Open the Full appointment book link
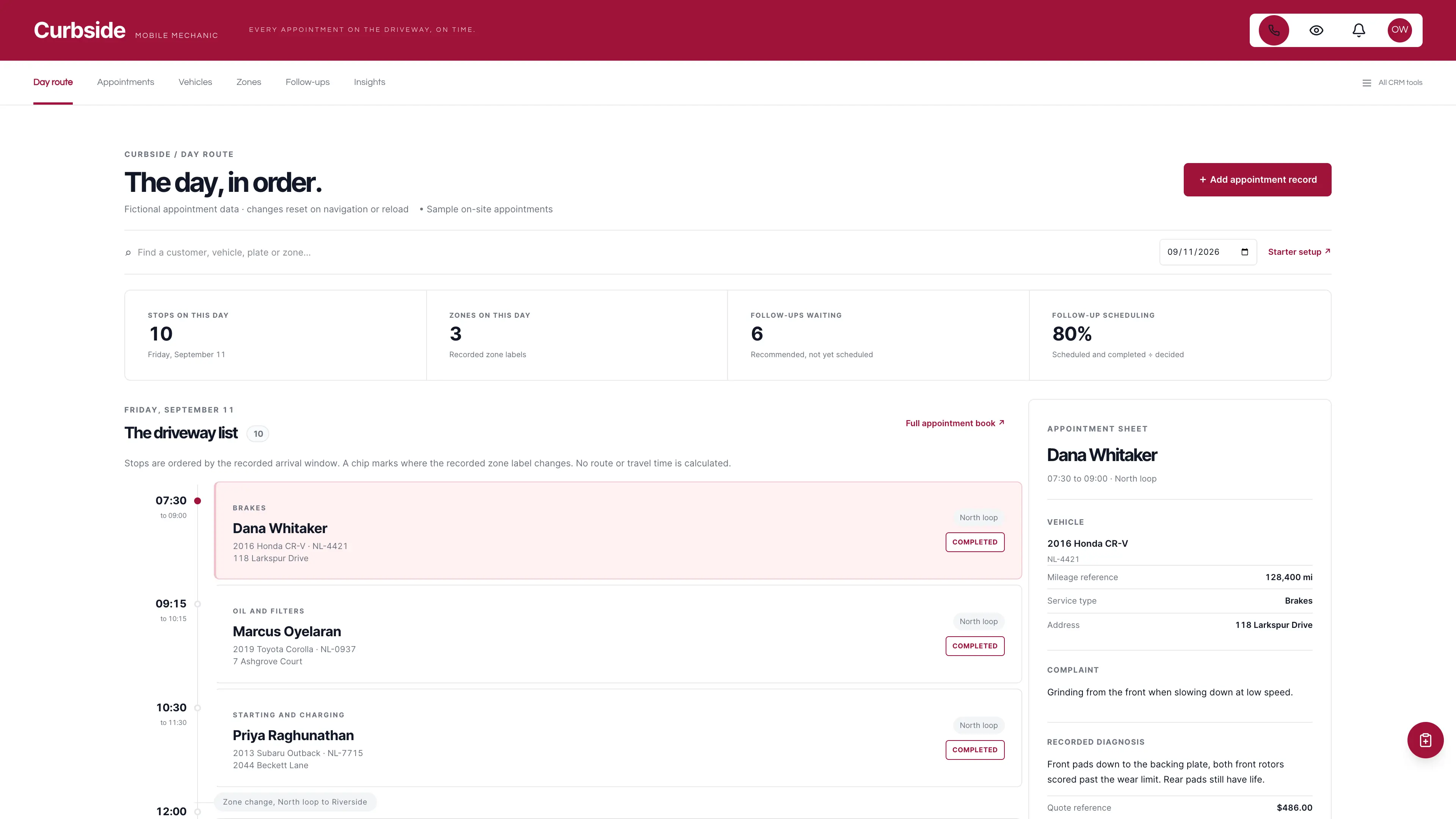Image resolution: width=1456 pixels, height=819 pixels. click(x=955, y=424)
